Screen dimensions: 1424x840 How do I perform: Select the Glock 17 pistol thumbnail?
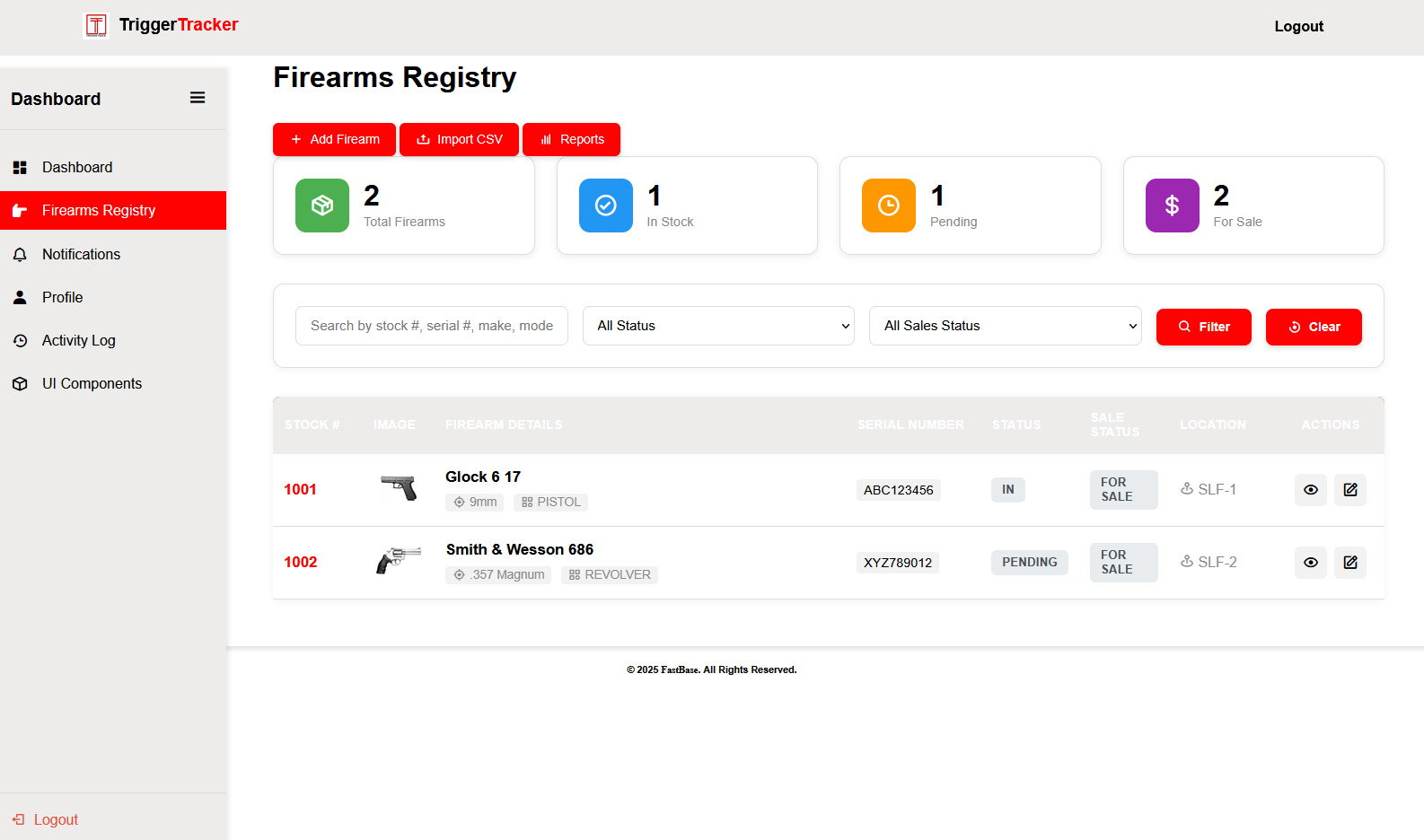click(399, 488)
